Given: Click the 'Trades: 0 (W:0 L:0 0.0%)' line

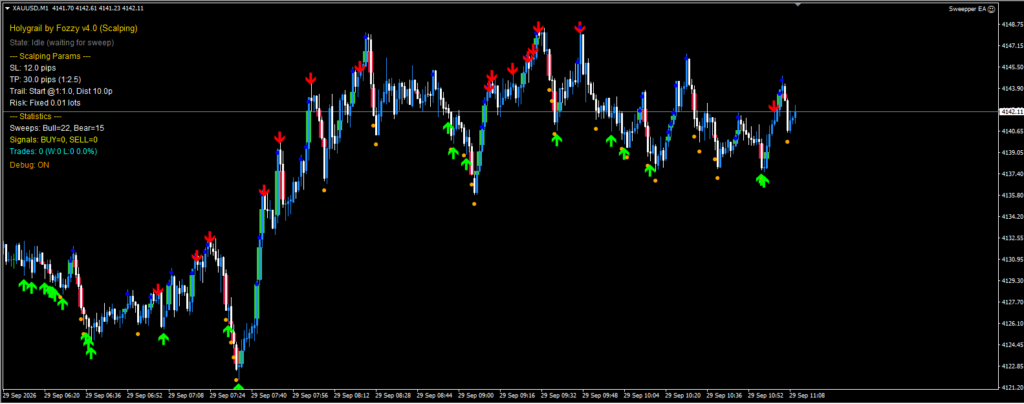Looking at the screenshot, I should 54,151.
